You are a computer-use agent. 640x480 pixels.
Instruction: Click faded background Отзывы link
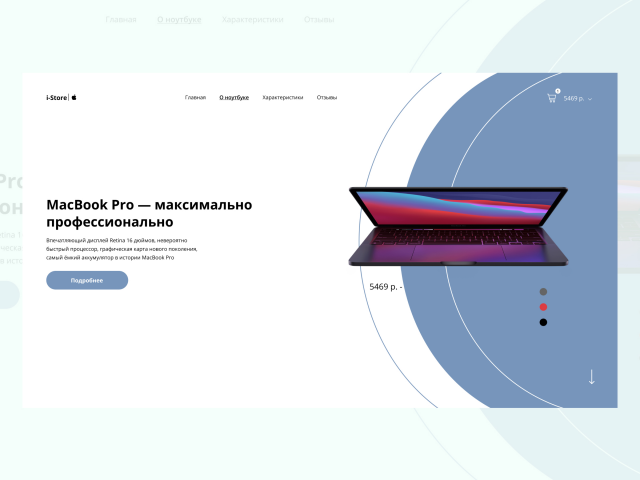319,19
